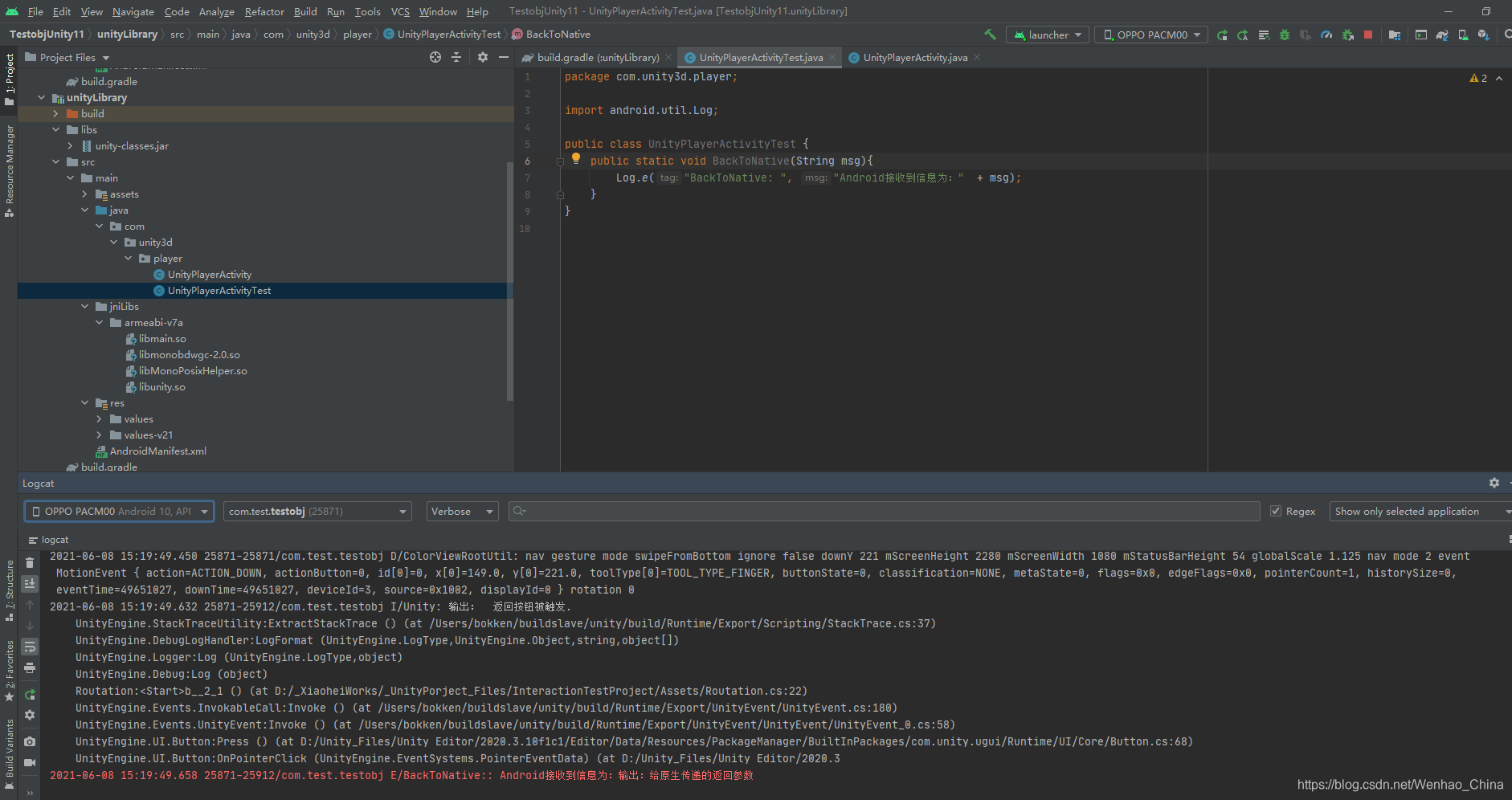Toggle the 7: Structure tool window
The height and width of the screenshot is (800, 1512).
click(9, 591)
